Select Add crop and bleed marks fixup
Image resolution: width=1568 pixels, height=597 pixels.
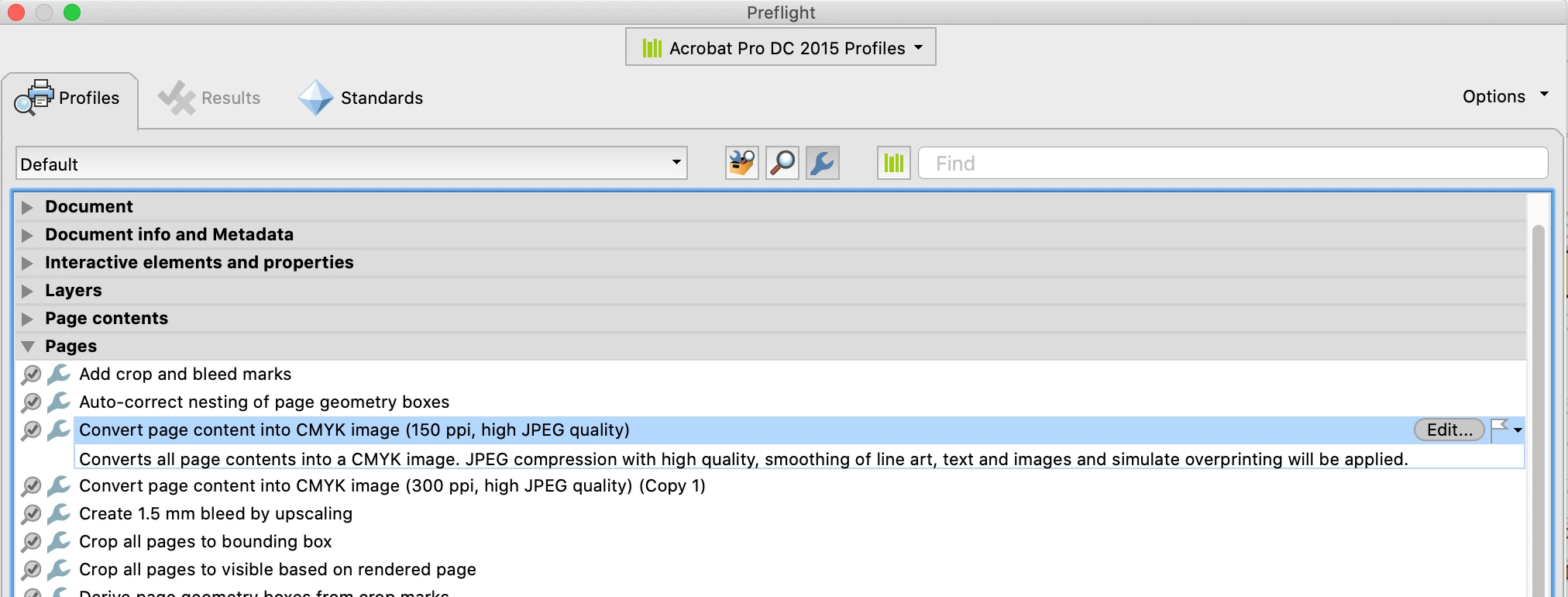coord(185,374)
